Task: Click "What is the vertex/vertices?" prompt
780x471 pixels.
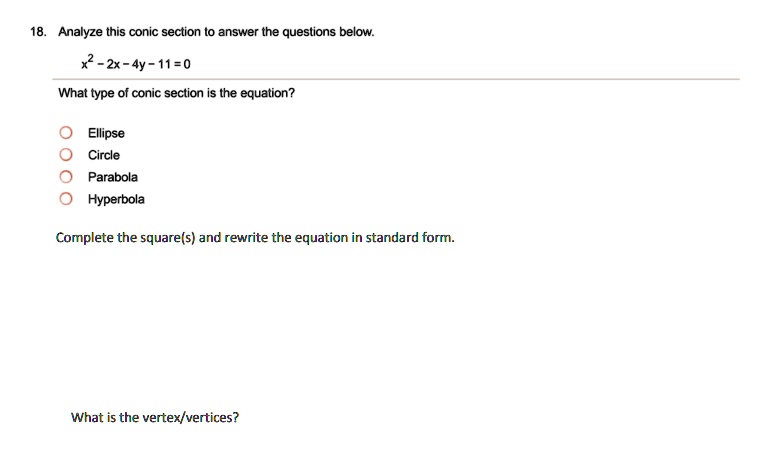Action: click(x=155, y=417)
